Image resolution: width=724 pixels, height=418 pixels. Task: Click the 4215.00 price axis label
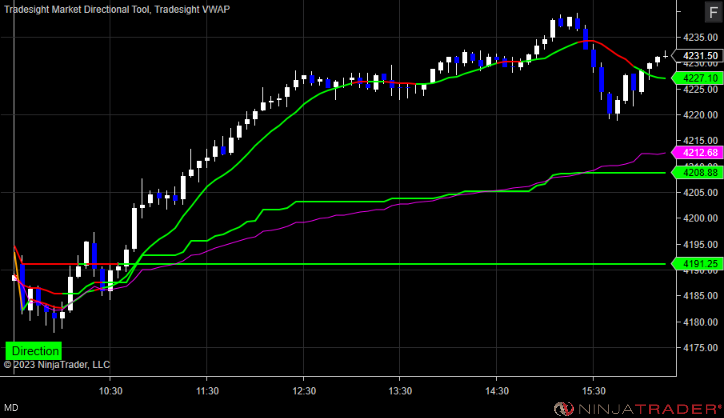700,141
